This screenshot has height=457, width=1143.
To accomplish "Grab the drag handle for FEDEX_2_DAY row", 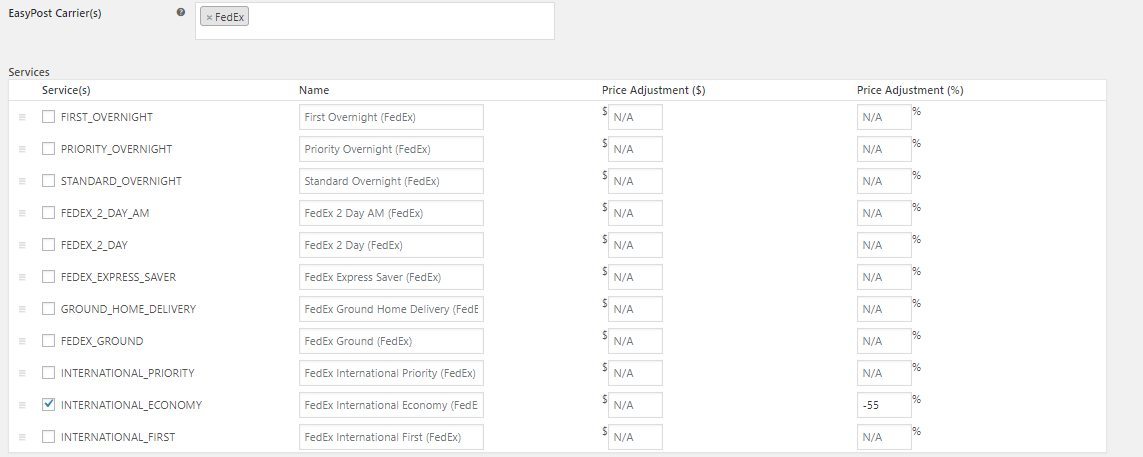I will coord(22,245).
